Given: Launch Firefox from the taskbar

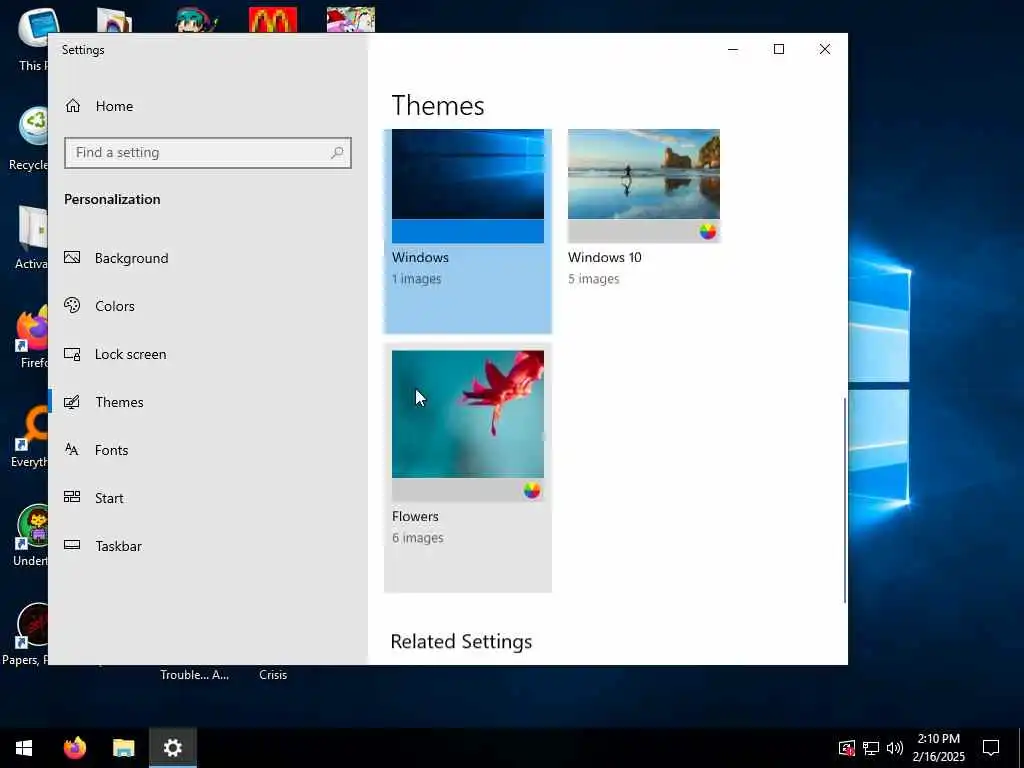Looking at the screenshot, I should (74, 748).
